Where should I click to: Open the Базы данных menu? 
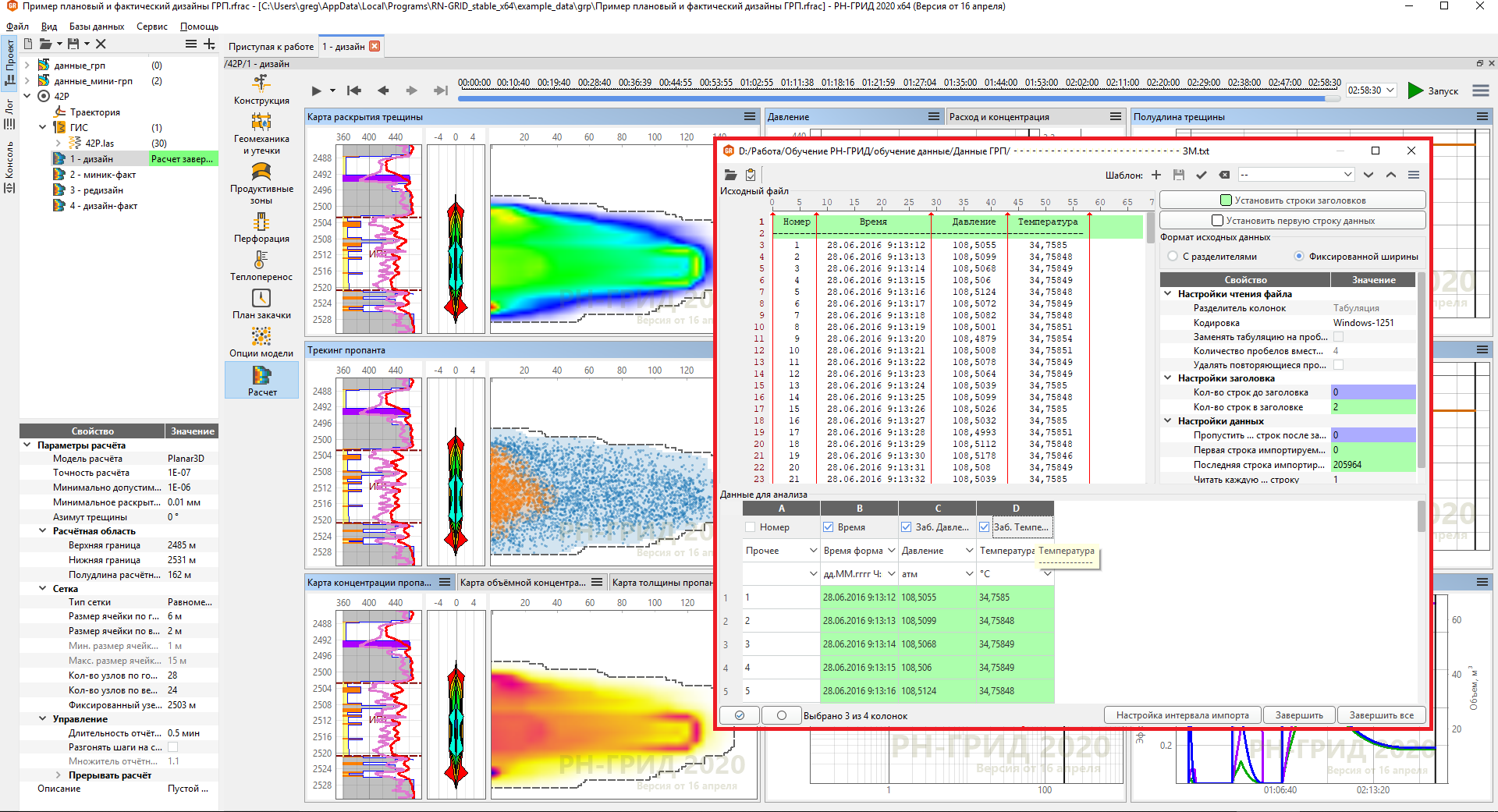(97, 27)
